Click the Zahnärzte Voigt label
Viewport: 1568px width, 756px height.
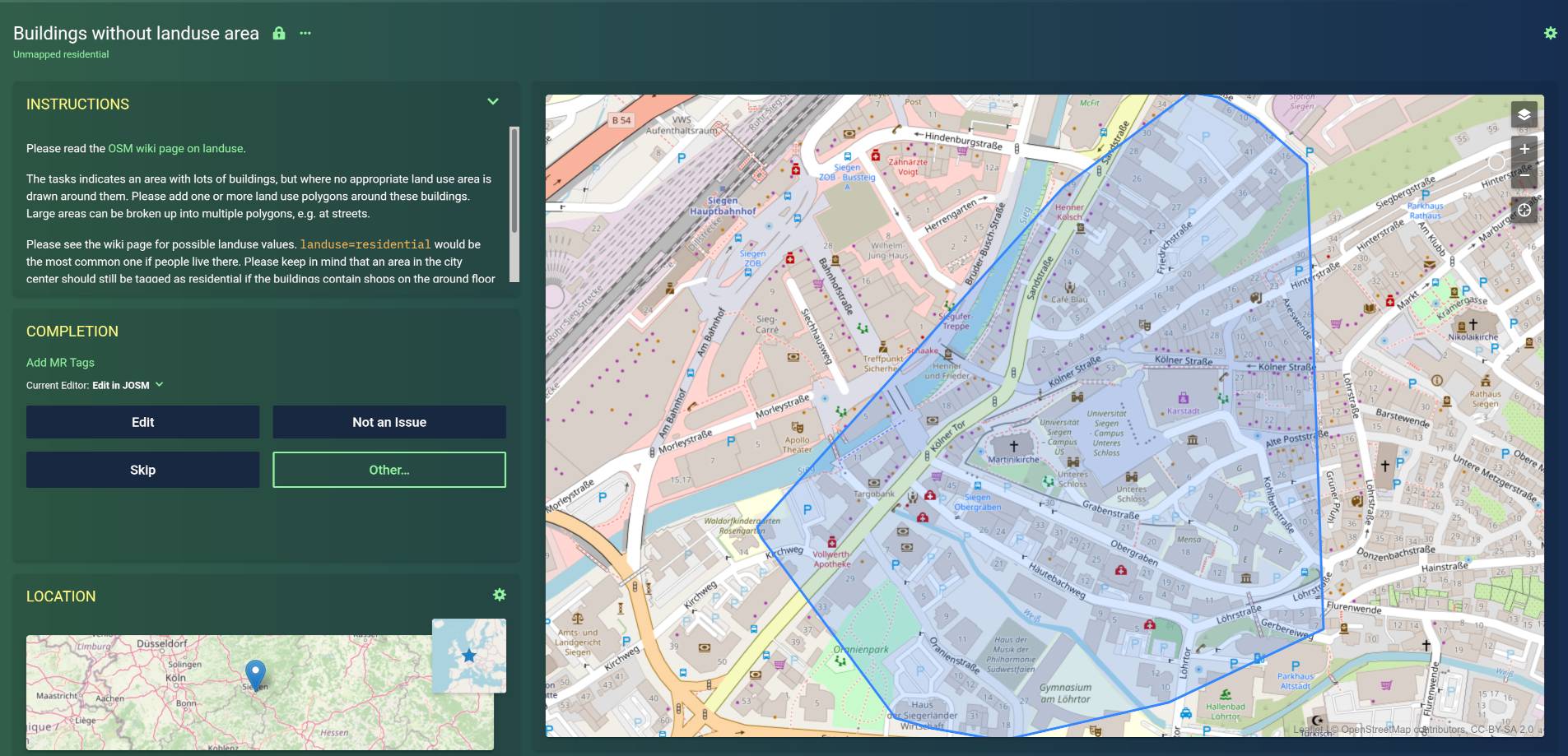click(x=908, y=167)
